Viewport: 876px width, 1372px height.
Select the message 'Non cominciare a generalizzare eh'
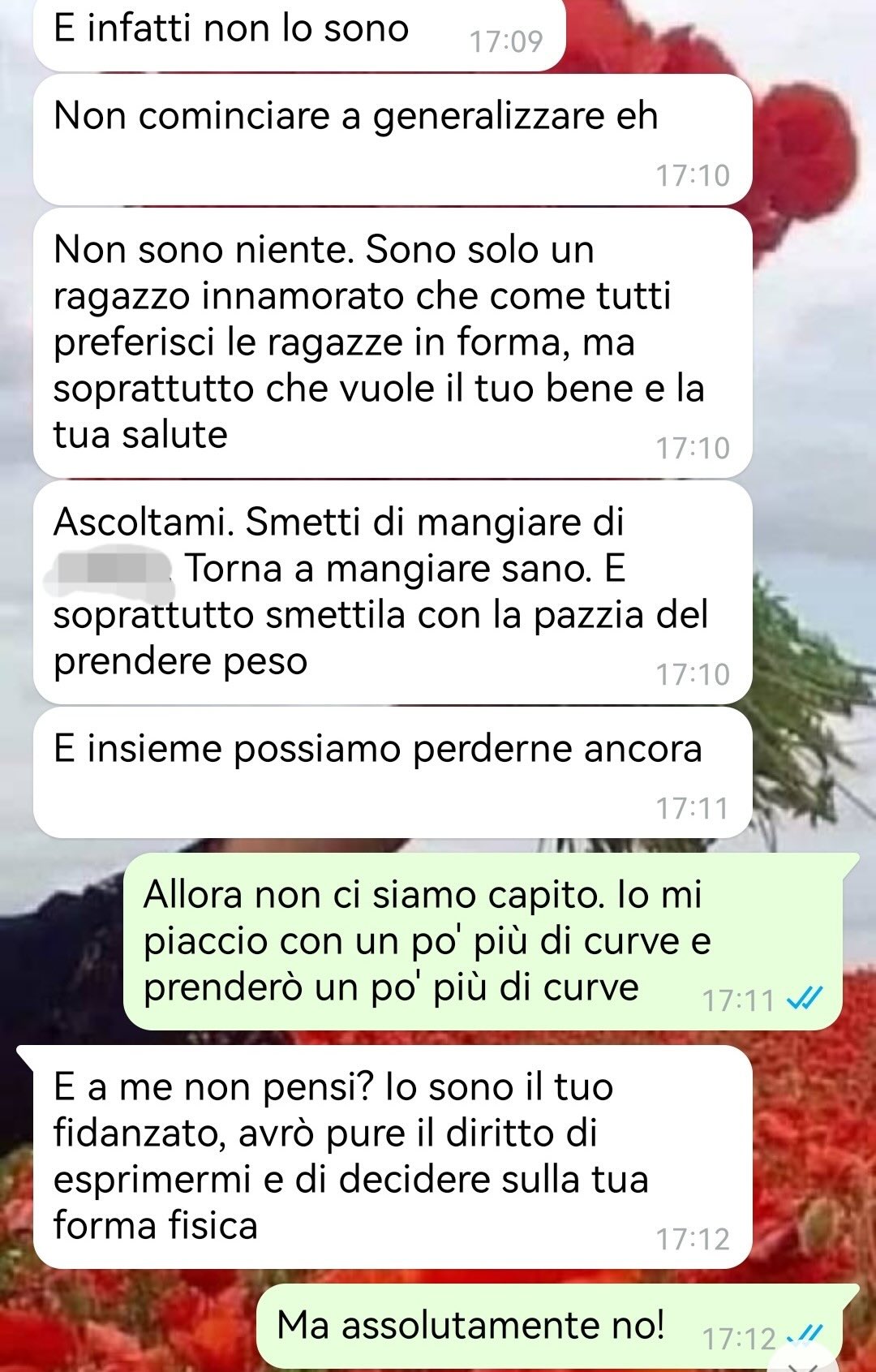(393, 140)
